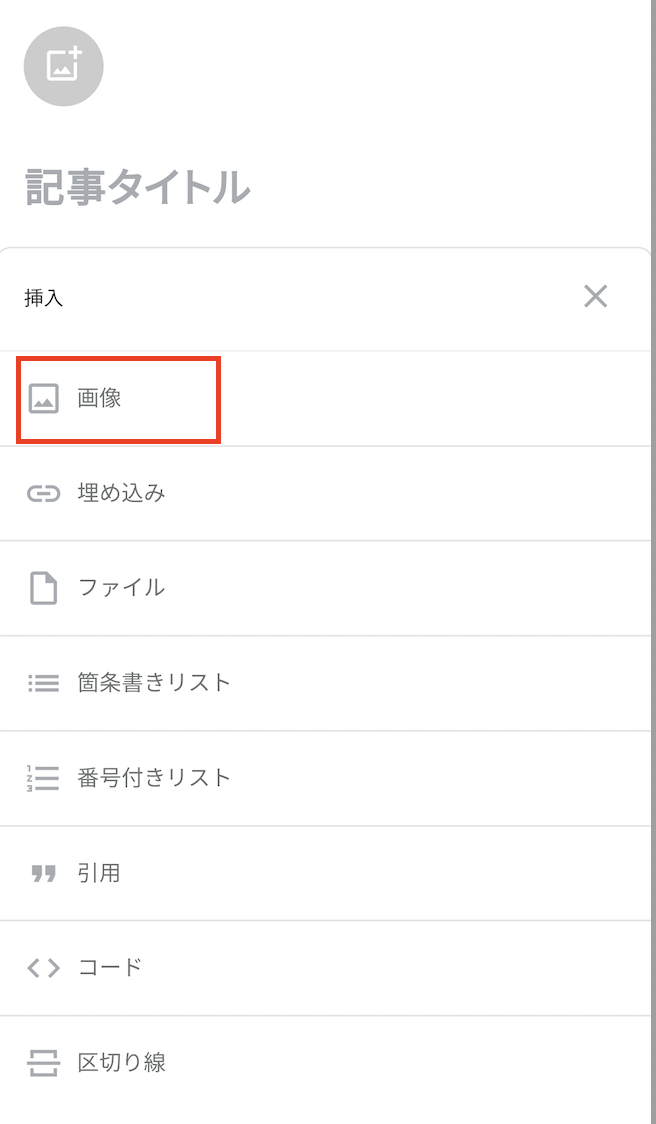Image resolution: width=656 pixels, height=1124 pixels.
Task: Select the 引用 quote option
Action: tap(99, 873)
